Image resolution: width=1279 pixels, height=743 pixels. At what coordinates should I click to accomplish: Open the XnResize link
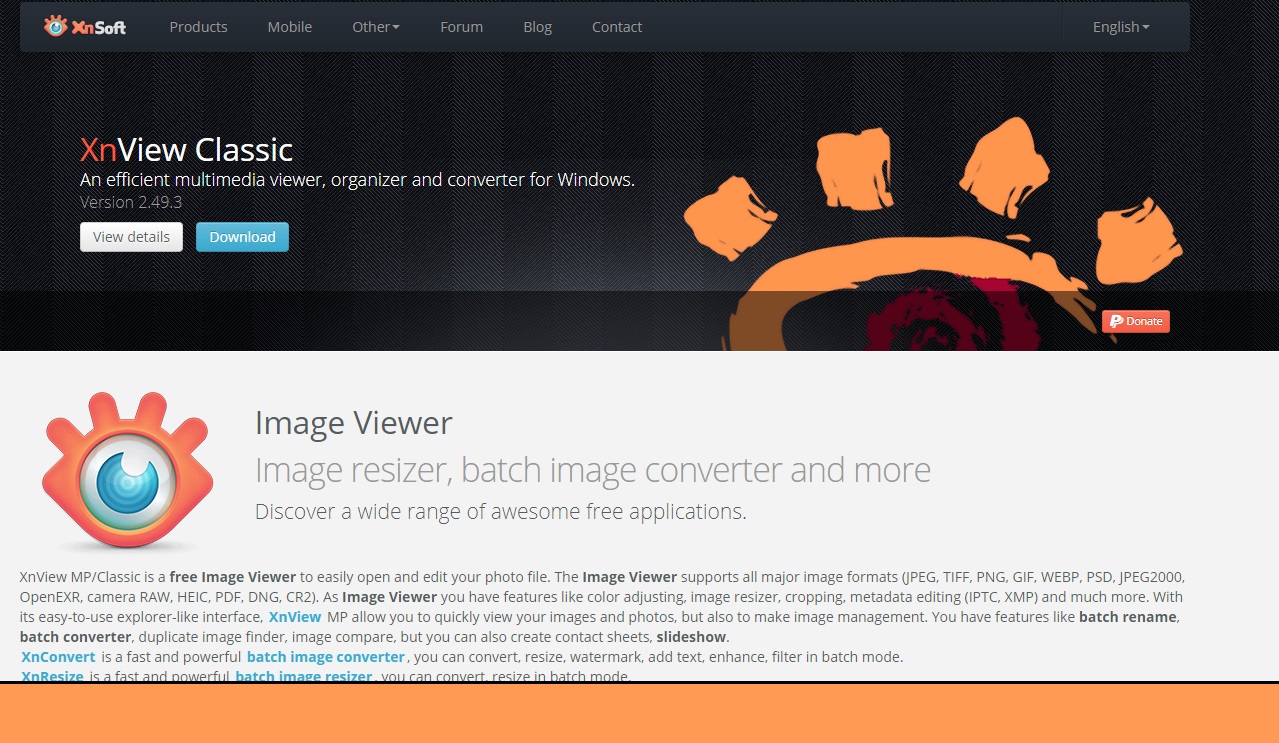coord(52,676)
